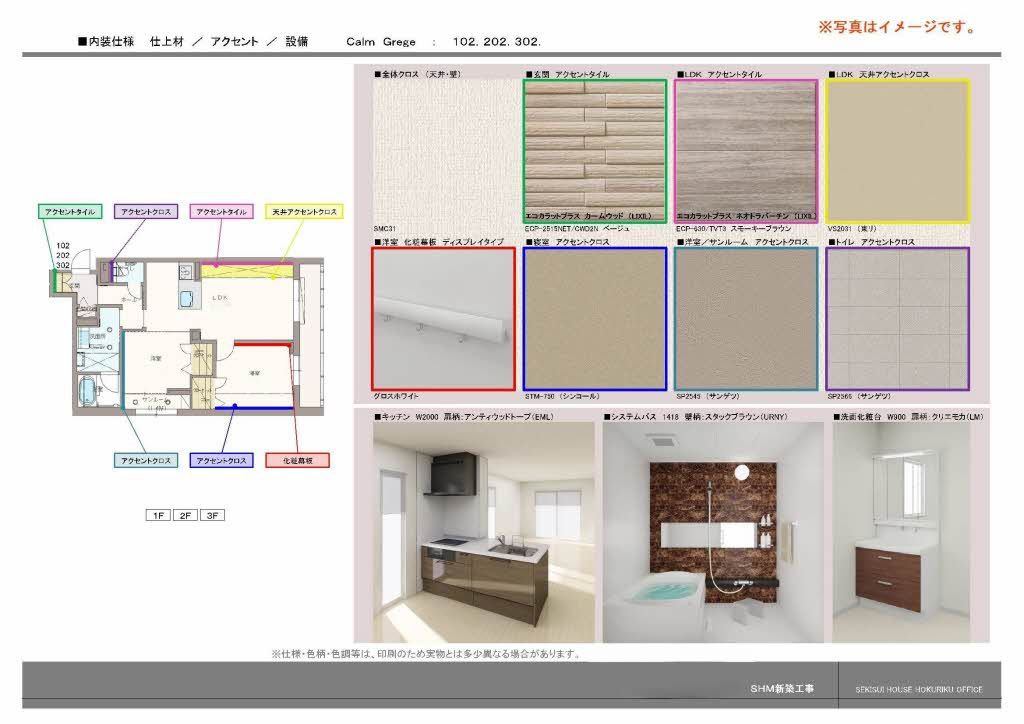The image size is (1024, 724).
Task: Click the yellow 天井アクセントクロス label
Action: pos(304,212)
